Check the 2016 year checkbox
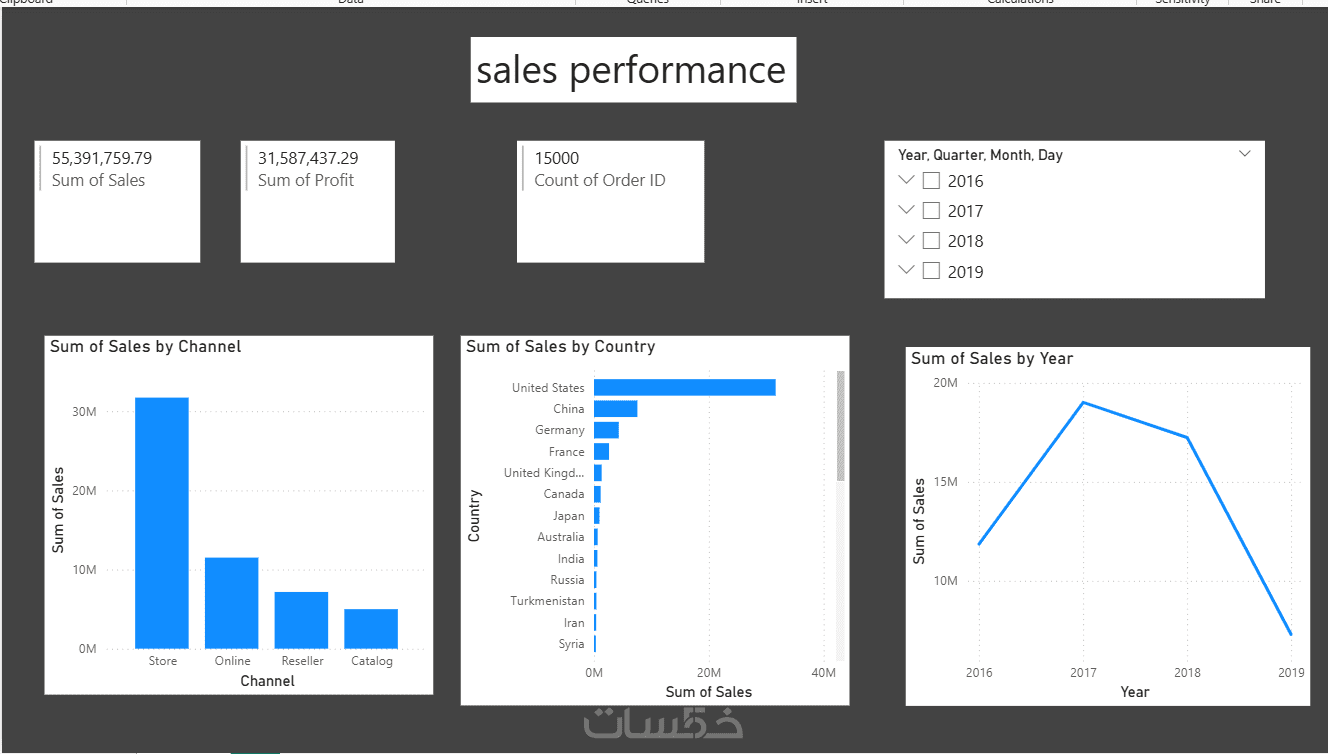Image resolution: width=1328 pixels, height=754 pixels. coord(931,181)
